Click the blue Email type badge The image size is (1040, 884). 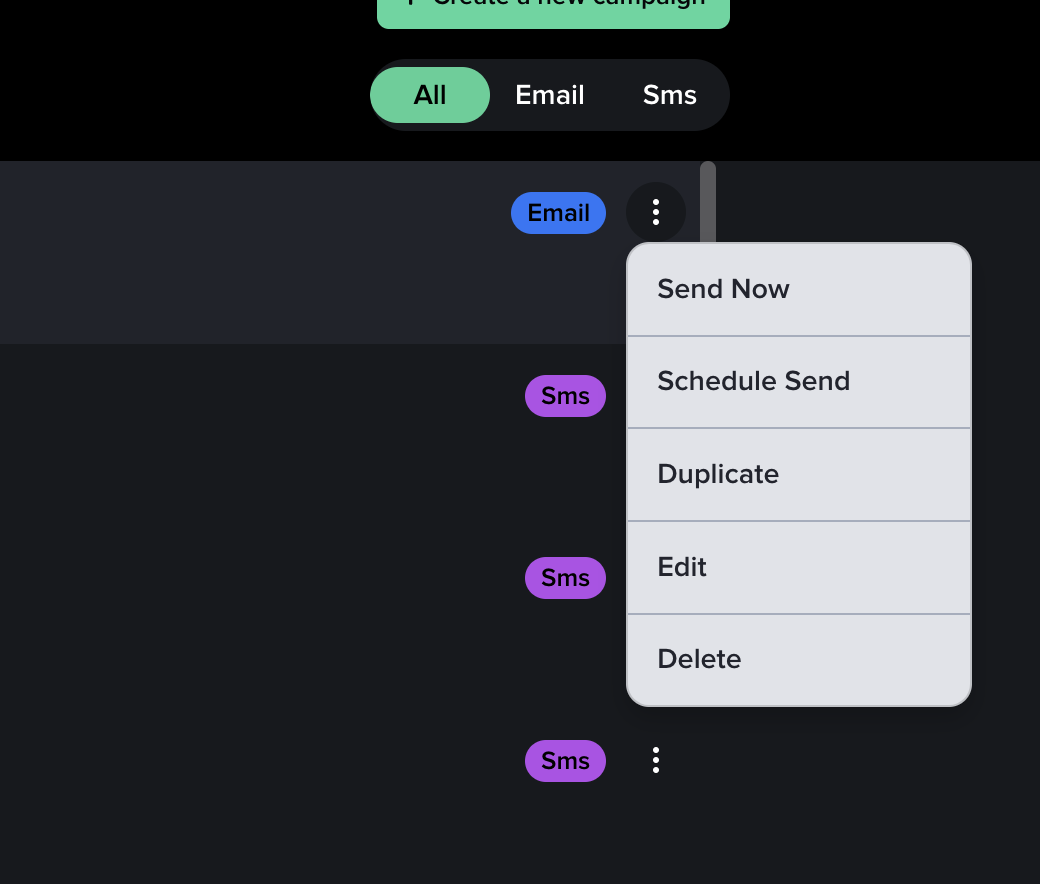(x=558, y=213)
